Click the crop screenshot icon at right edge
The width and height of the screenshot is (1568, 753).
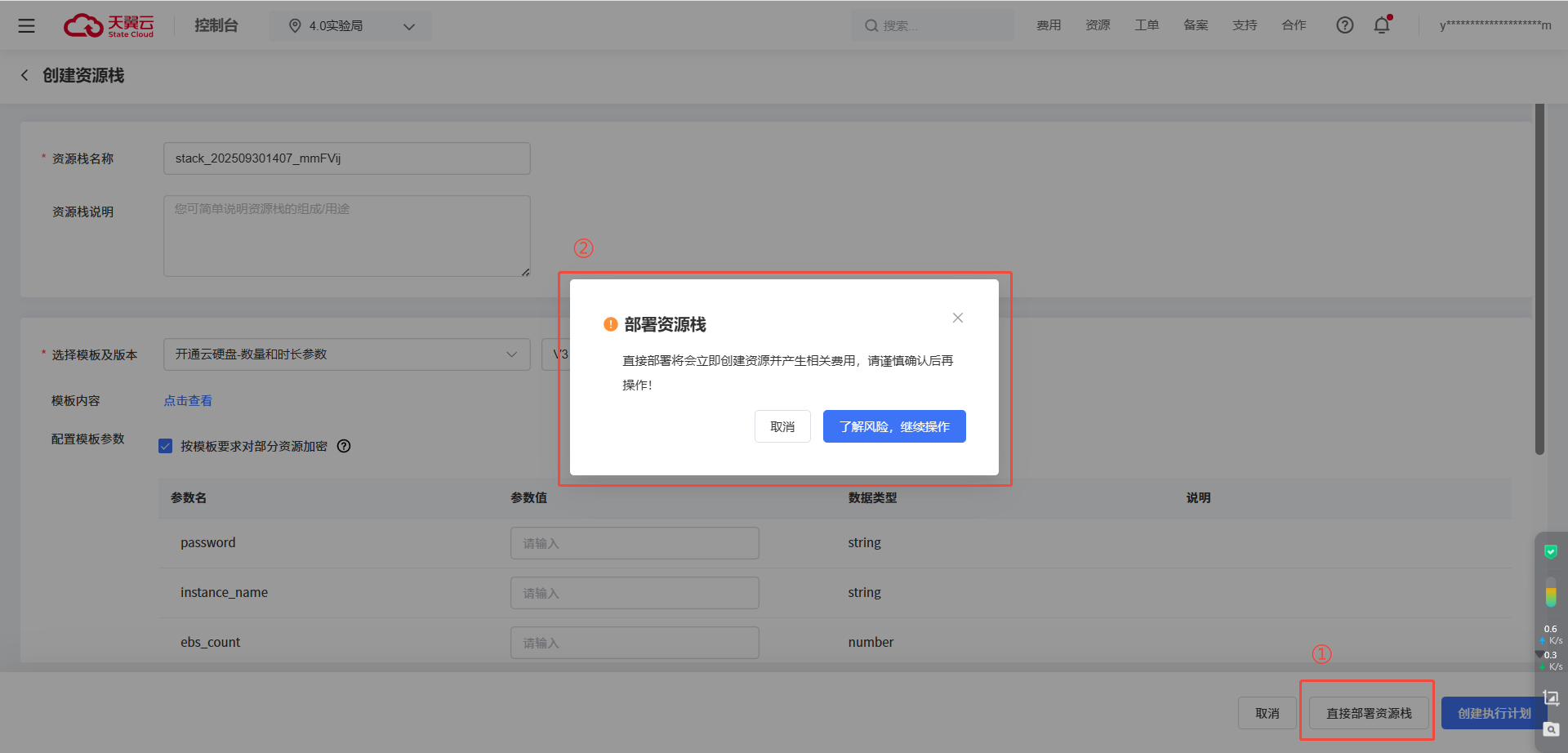coord(1550,698)
